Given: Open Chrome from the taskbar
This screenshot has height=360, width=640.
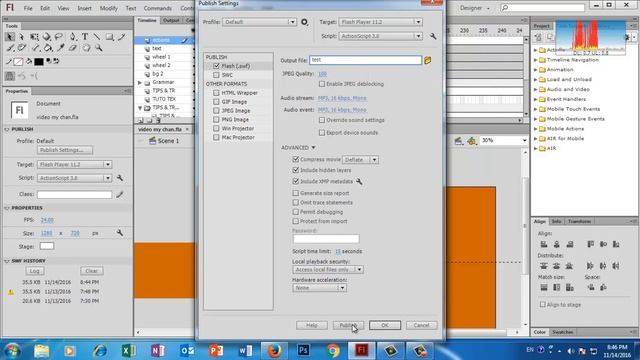Looking at the screenshot, I should click(333, 350).
